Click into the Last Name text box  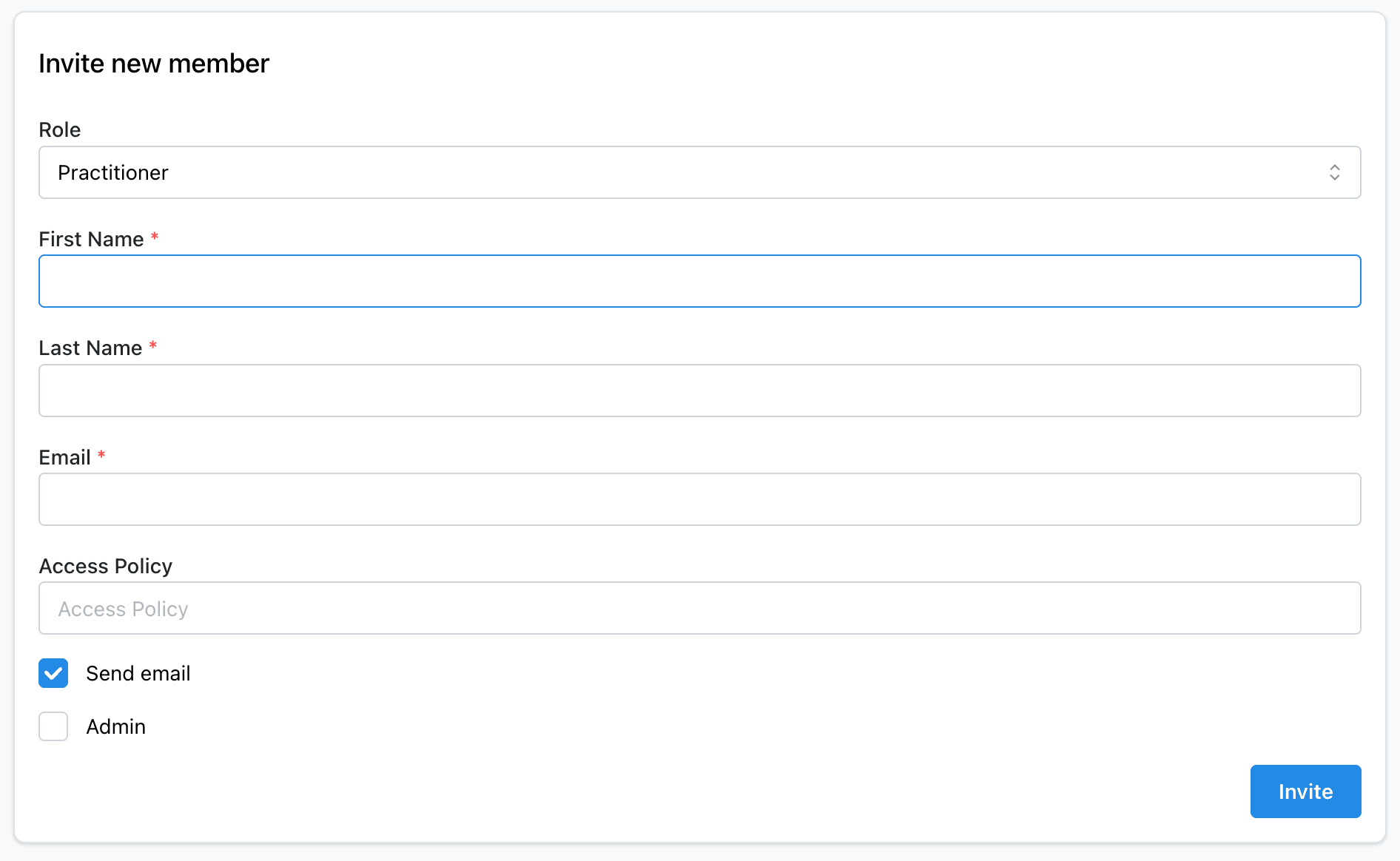(x=699, y=391)
